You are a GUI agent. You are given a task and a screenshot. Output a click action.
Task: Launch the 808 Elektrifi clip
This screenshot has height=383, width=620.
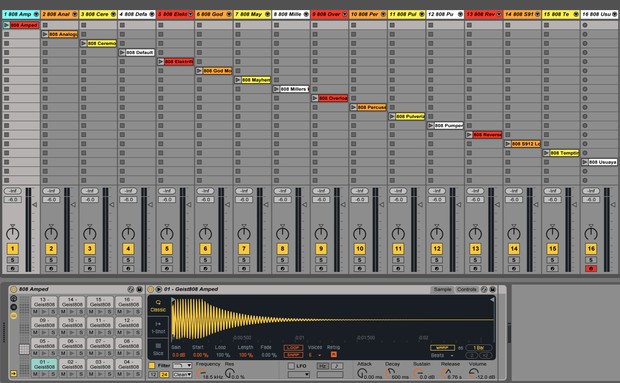[161, 62]
